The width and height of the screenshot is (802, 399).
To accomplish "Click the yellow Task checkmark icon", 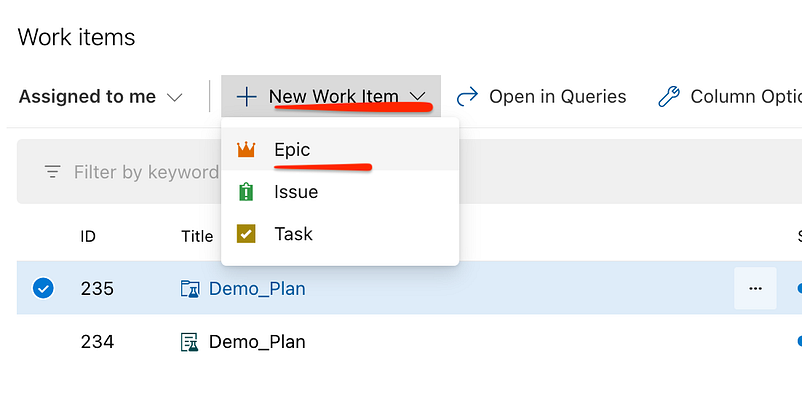I will pos(246,234).
